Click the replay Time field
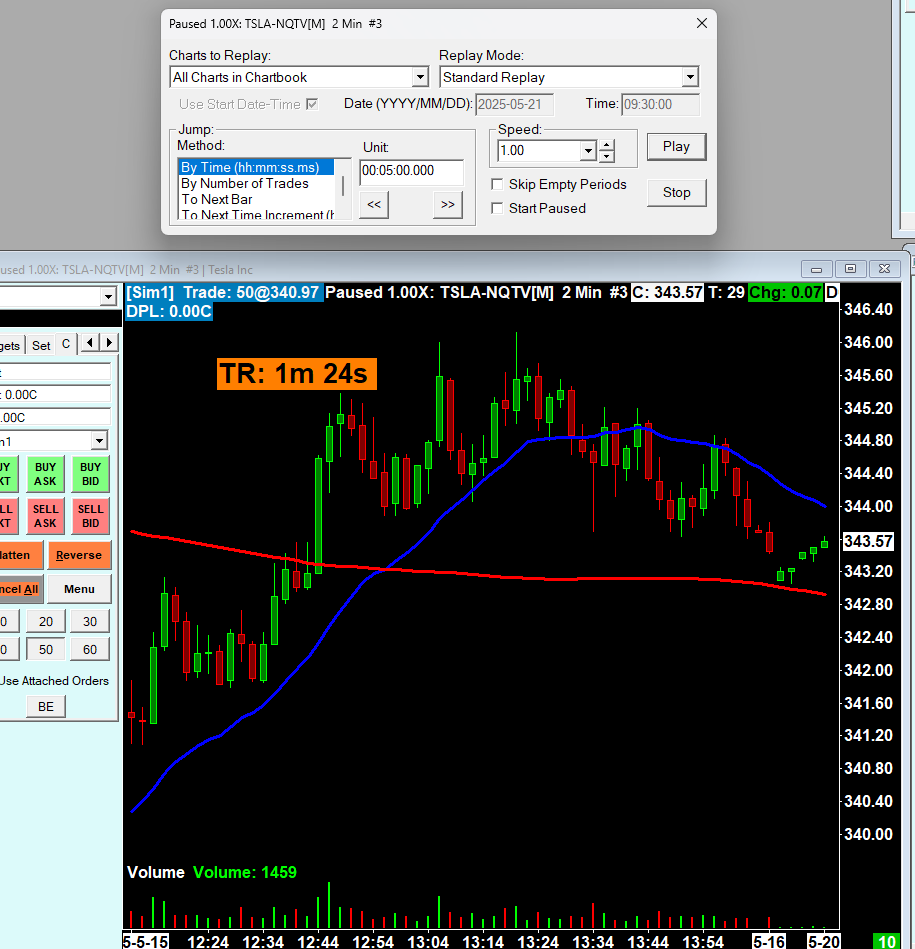 tap(660, 104)
